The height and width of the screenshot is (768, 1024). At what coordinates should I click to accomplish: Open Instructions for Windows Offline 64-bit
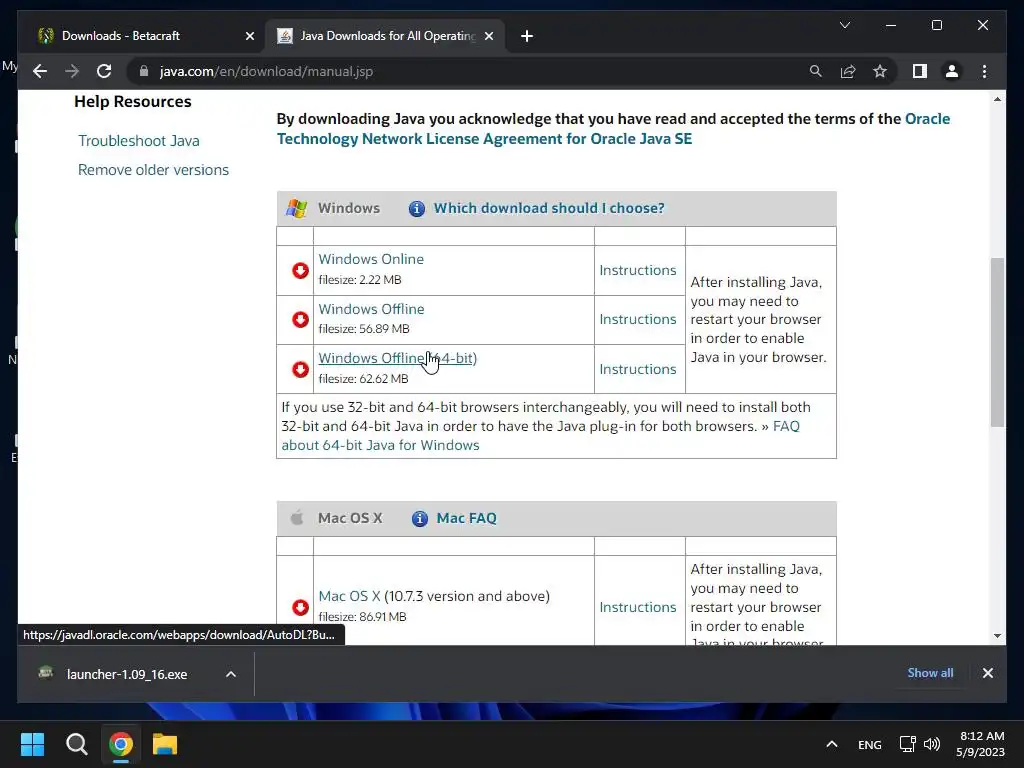coord(637,369)
